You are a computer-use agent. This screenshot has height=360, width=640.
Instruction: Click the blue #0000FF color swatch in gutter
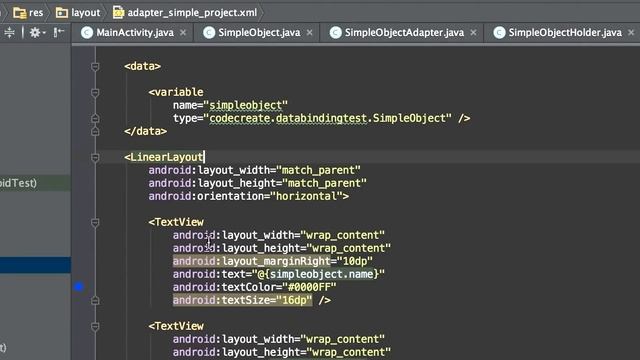point(79,287)
